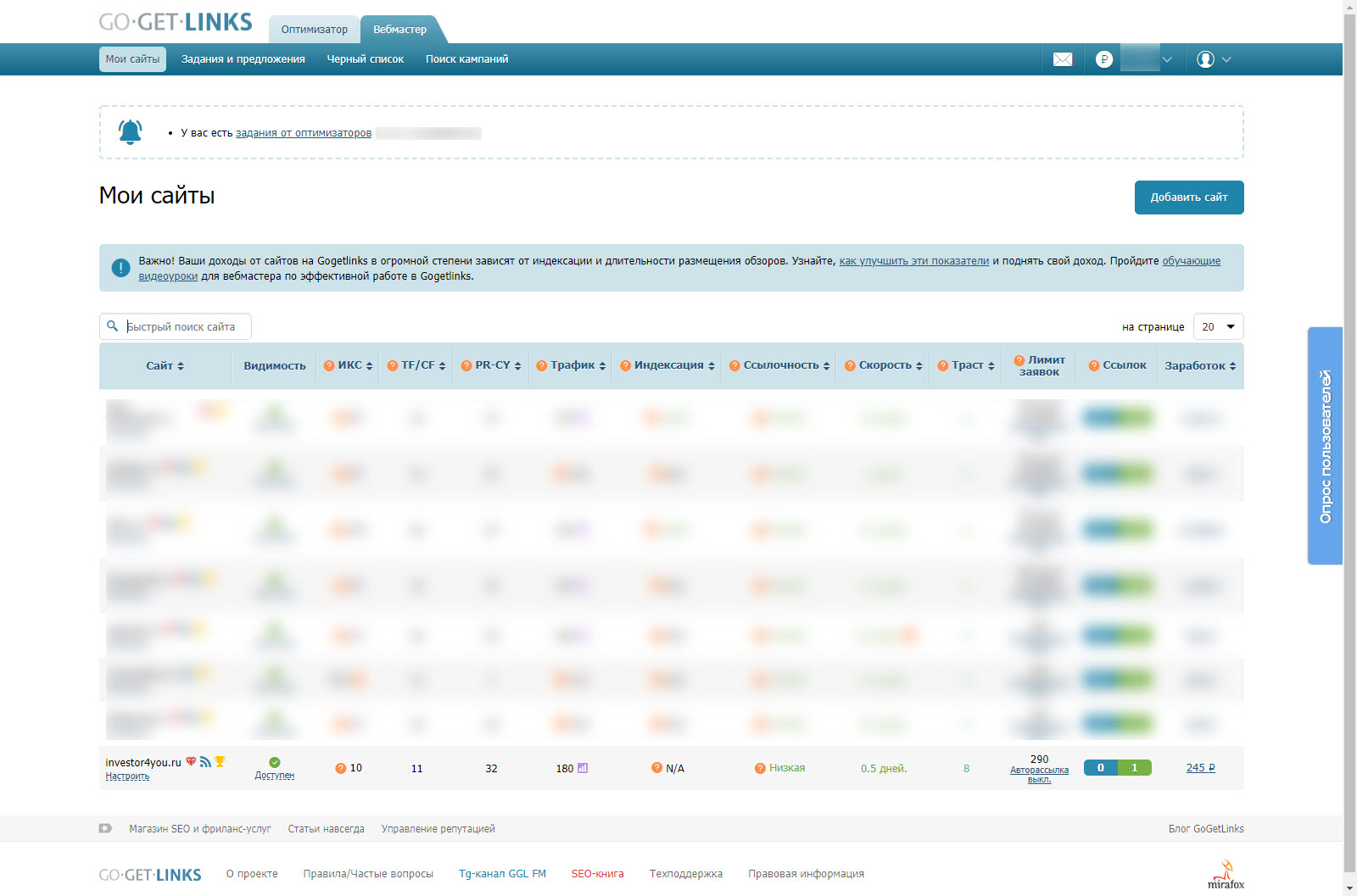Open the SEO-книга footer link

pos(598,874)
